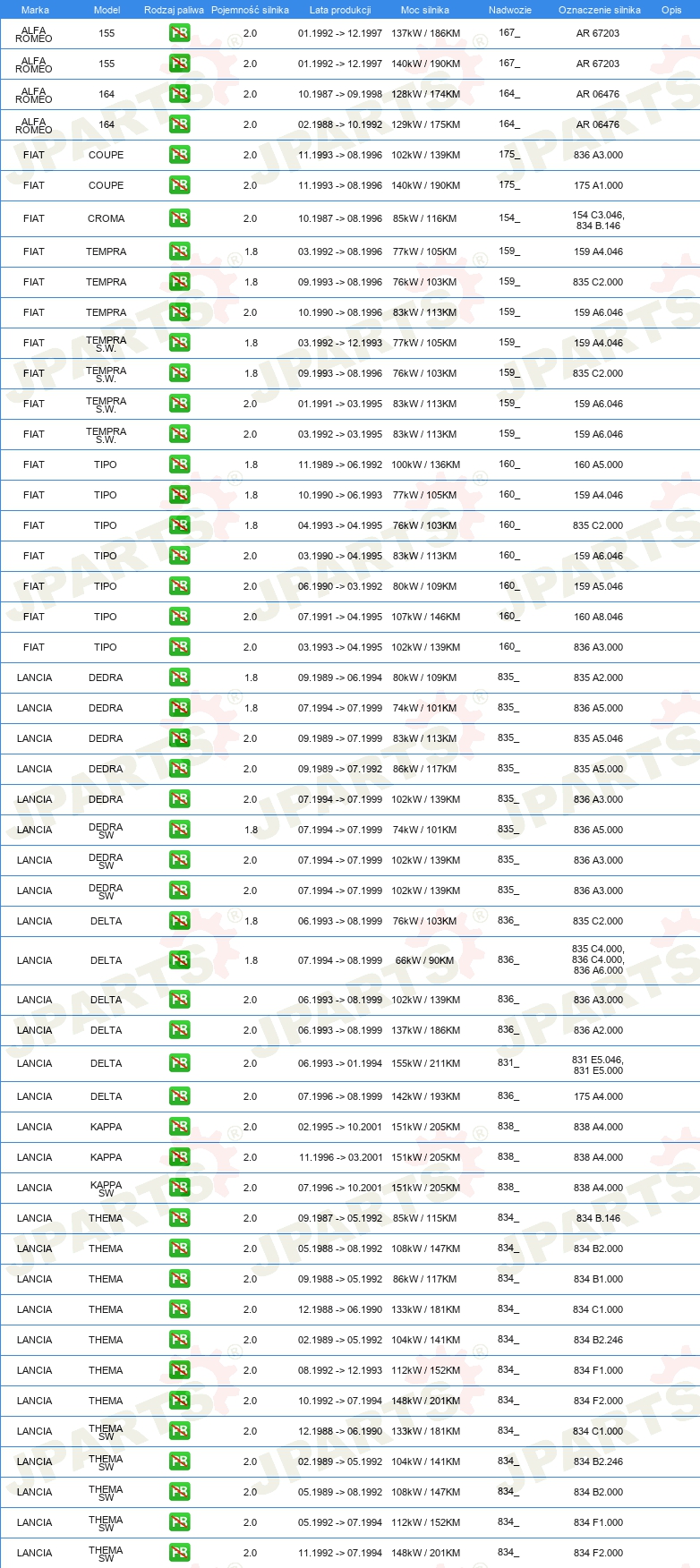This screenshot has width=700, height=1568.
Task: Select fuel icon for Alfa Romeo 164 129kW
Action: [x=179, y=124]
